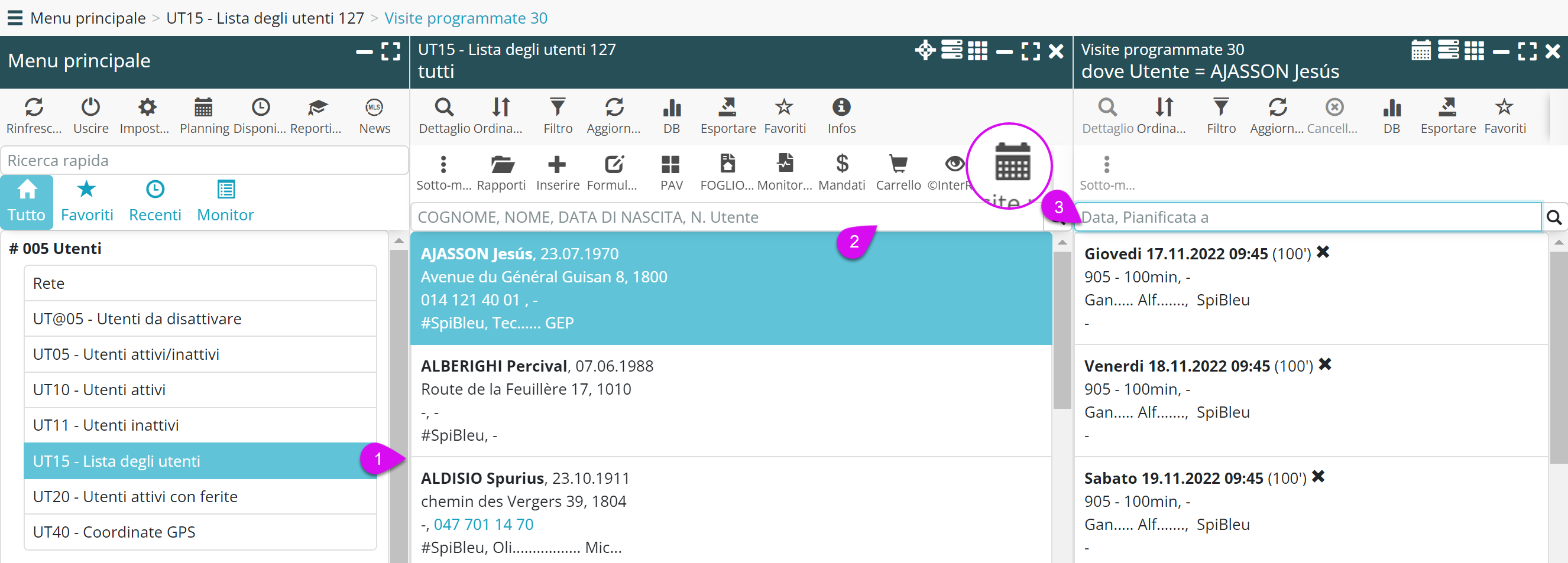The image size is (1568, 563).
Task: Open the hamburger menu at top left
Action: point(15,18)
